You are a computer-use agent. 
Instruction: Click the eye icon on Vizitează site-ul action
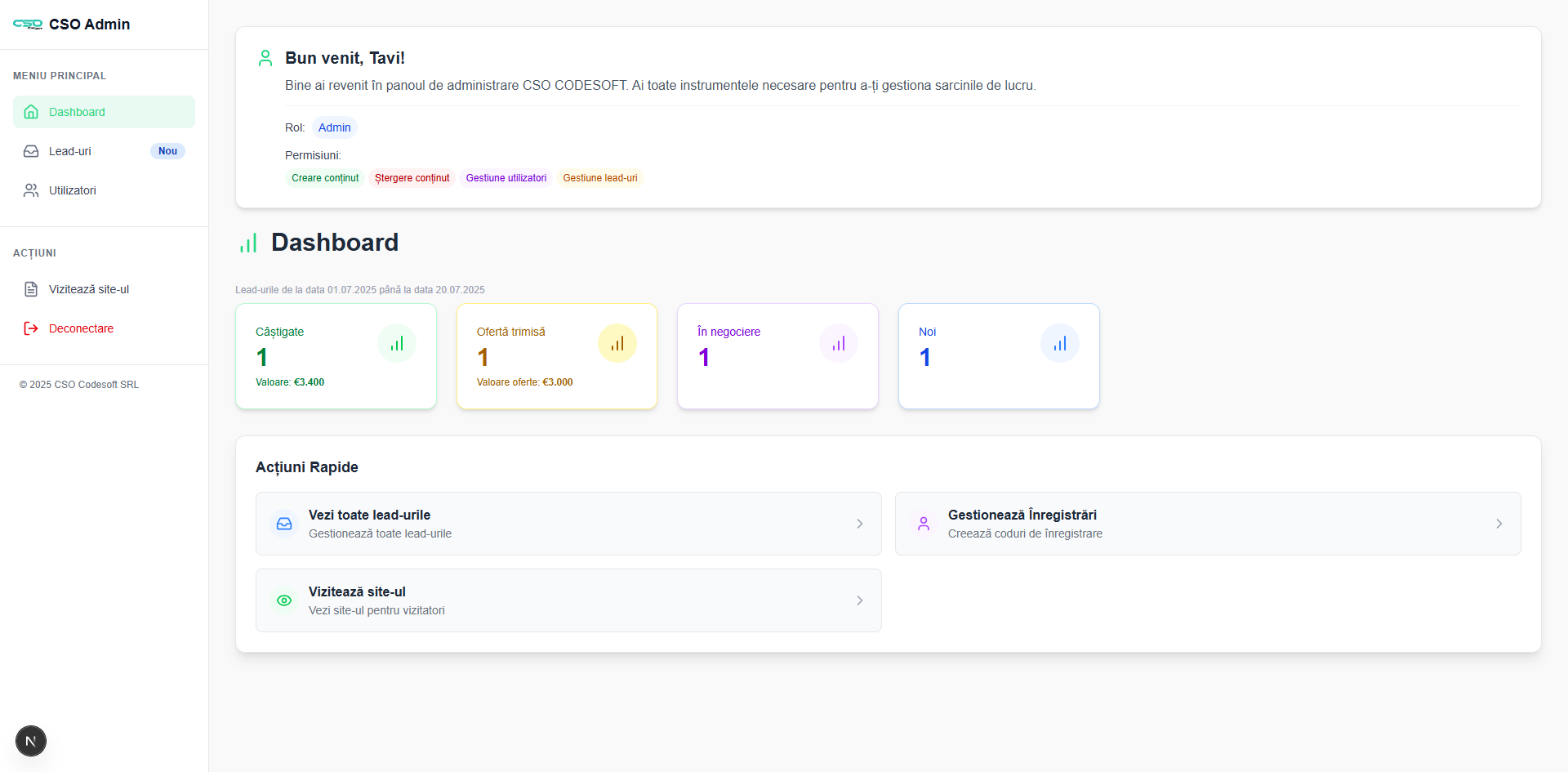284,600
